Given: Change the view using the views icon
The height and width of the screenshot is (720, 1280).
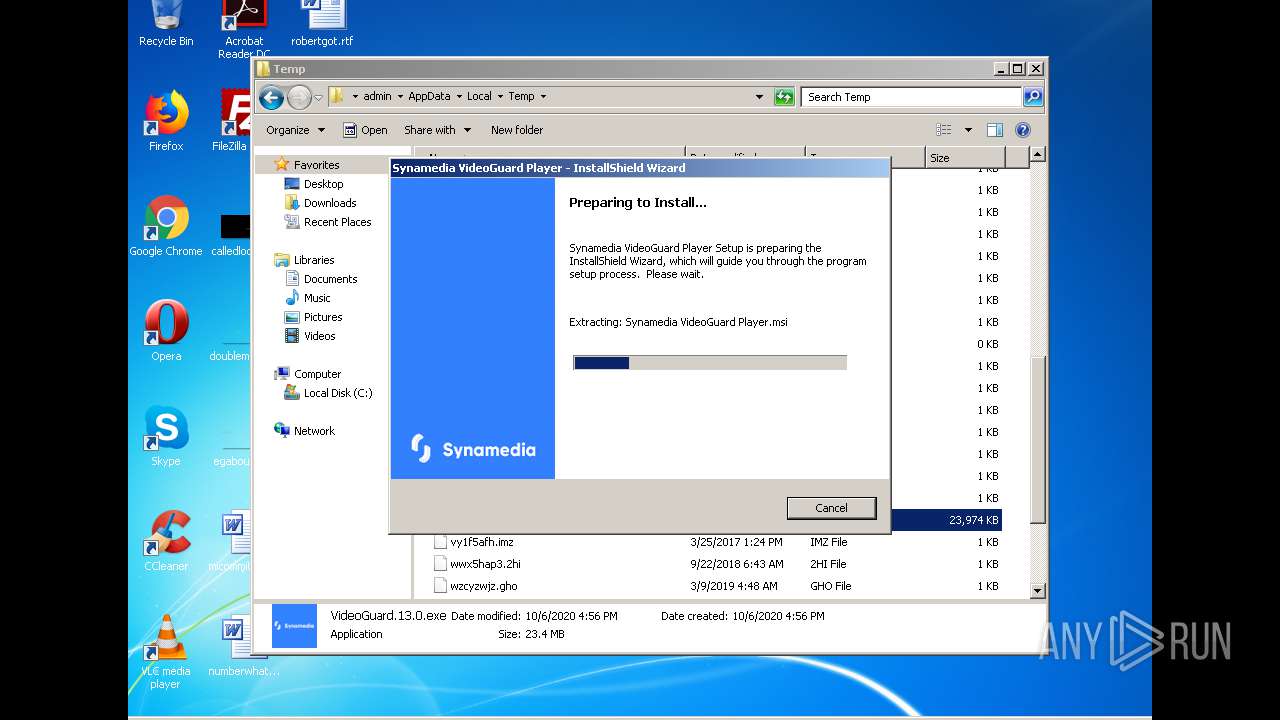Looking at the screenshot, I should (x=943, y=130).
